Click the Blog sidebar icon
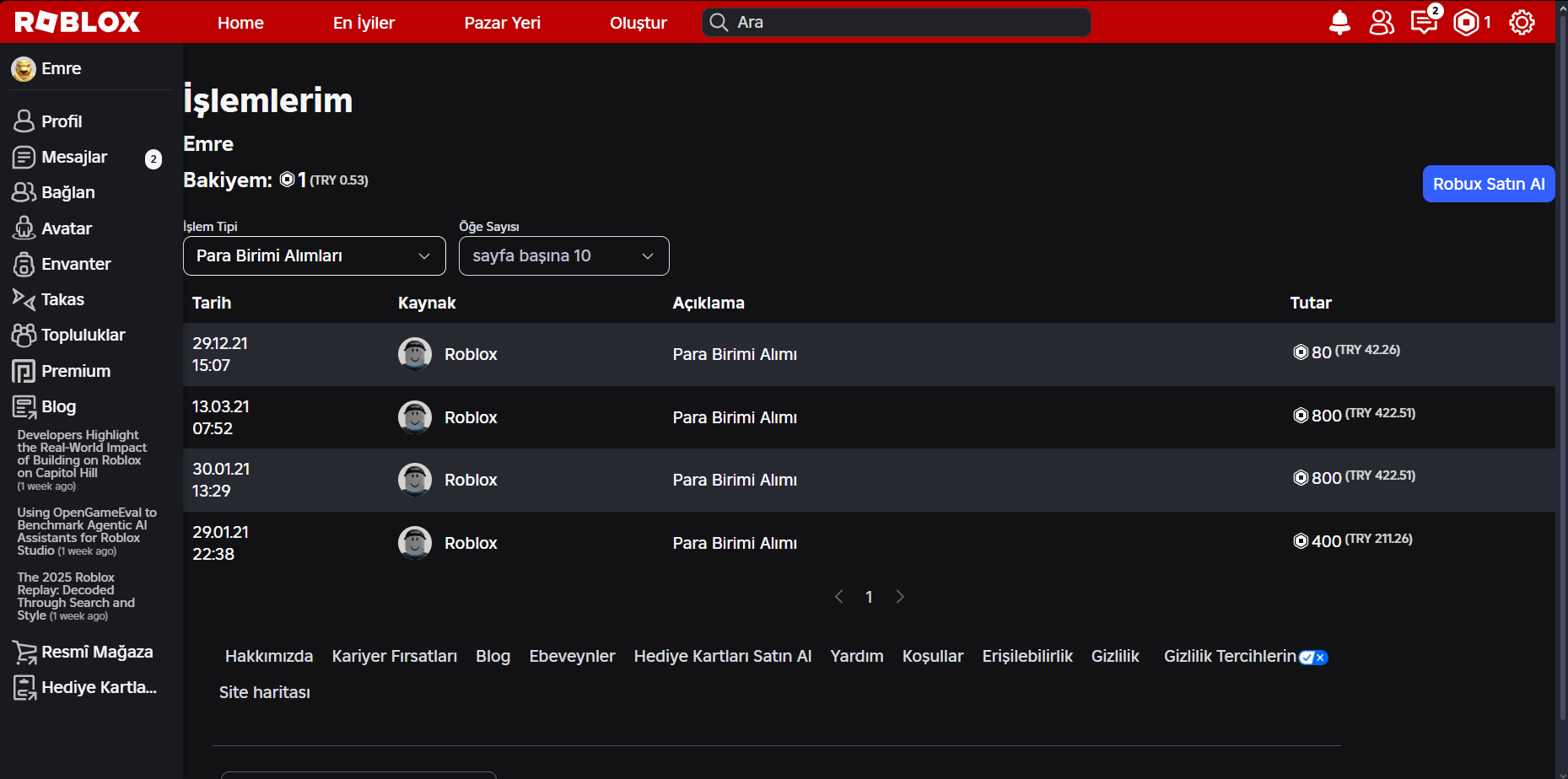Screen dimensions: 1568x779 coord(24,407)
